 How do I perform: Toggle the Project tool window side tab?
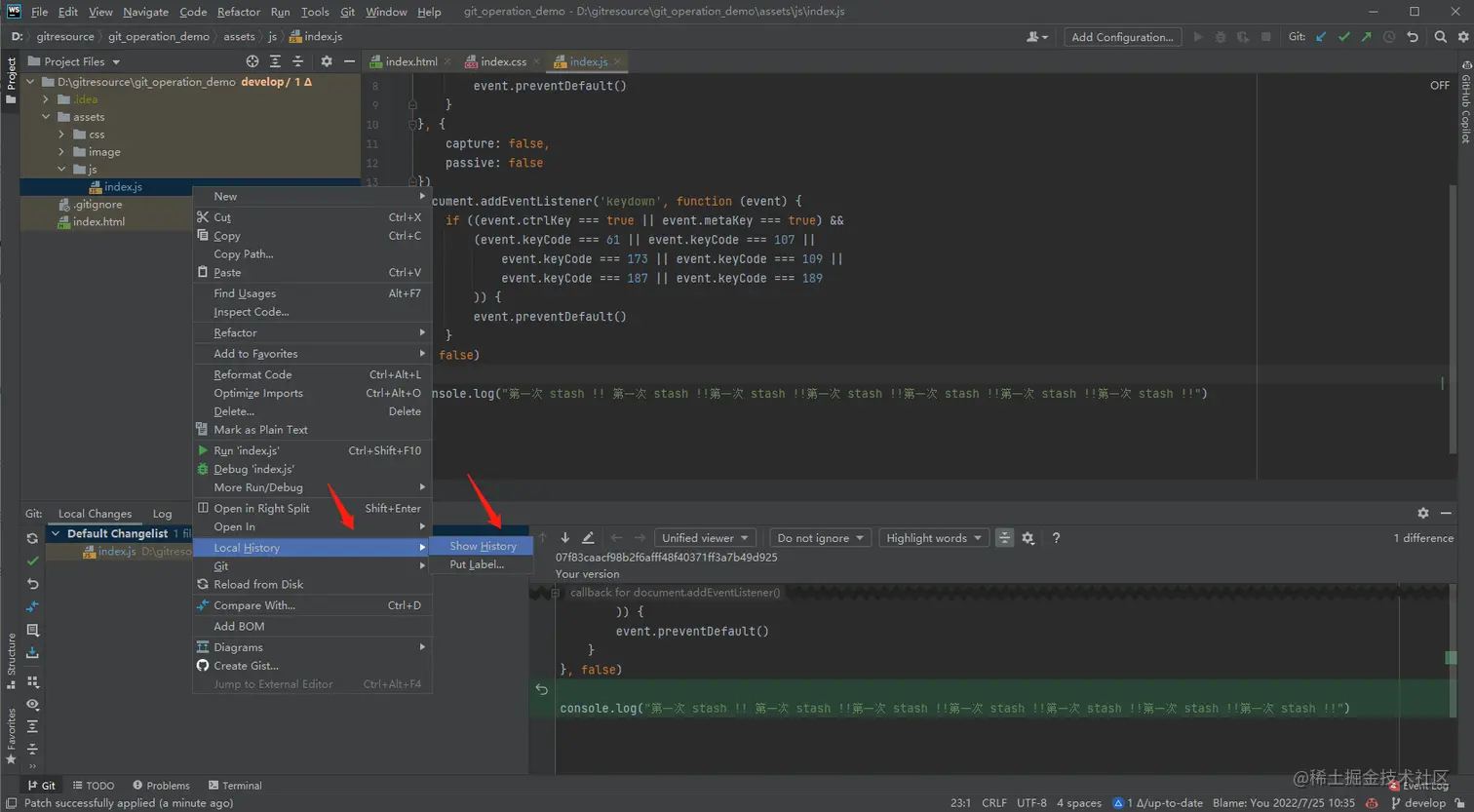tap(11, 80)
